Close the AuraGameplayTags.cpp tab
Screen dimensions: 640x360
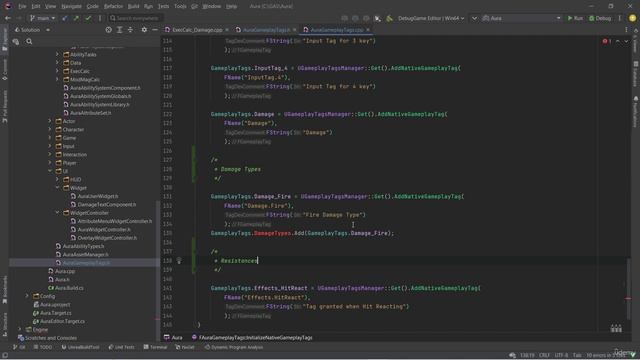(x=368, y=30)
